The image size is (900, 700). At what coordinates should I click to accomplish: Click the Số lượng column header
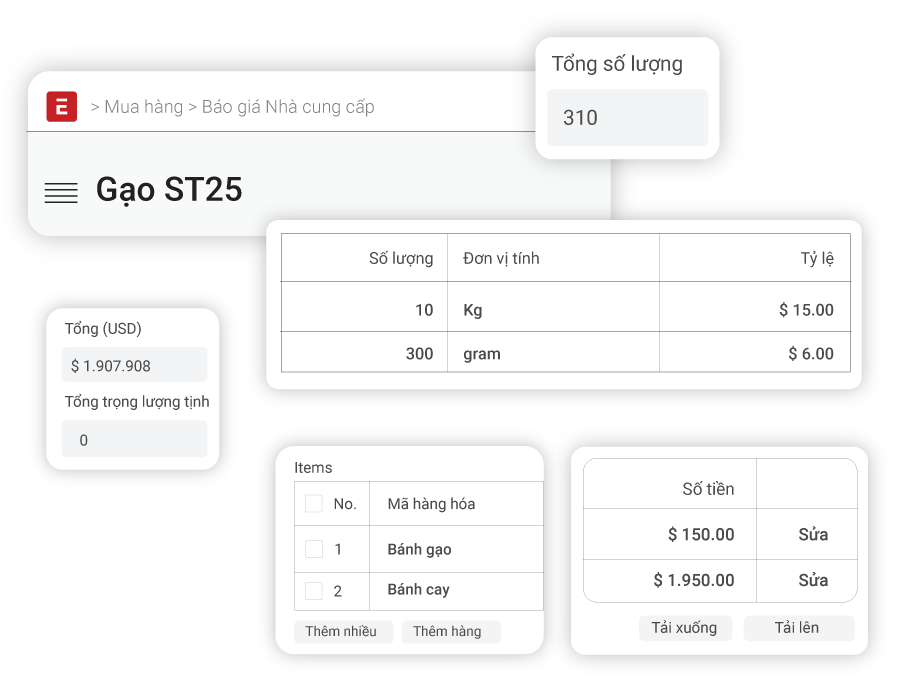pyautogui.click(x=401, y=258)
